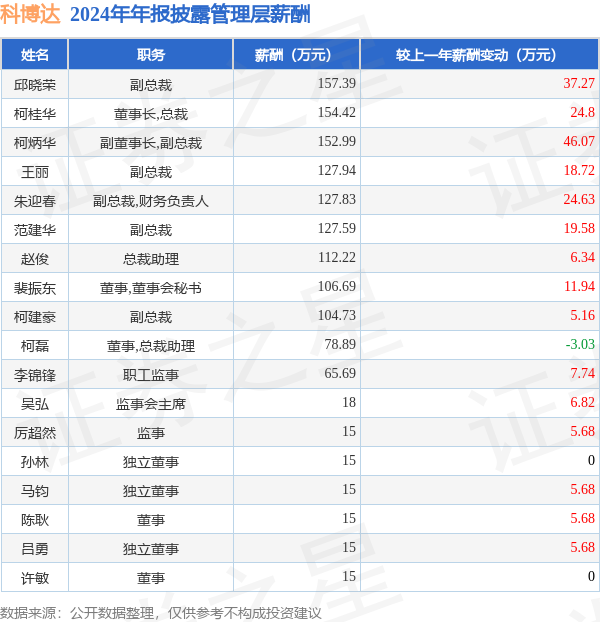Image resolution: width=600 pixels, height=622 pixels.
Task: Click the name 许敏
Action: tap(35, 578)
